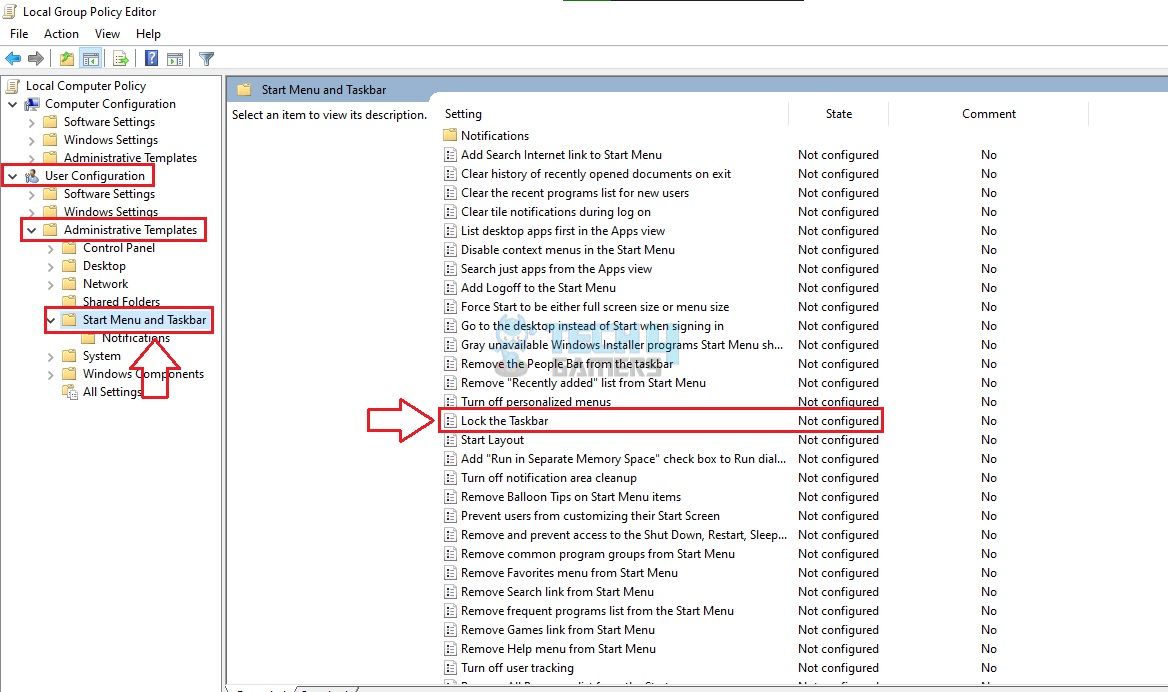Open the View menu
The height and width of the screenshot is (692, 1168).
[x=107, y=33]
